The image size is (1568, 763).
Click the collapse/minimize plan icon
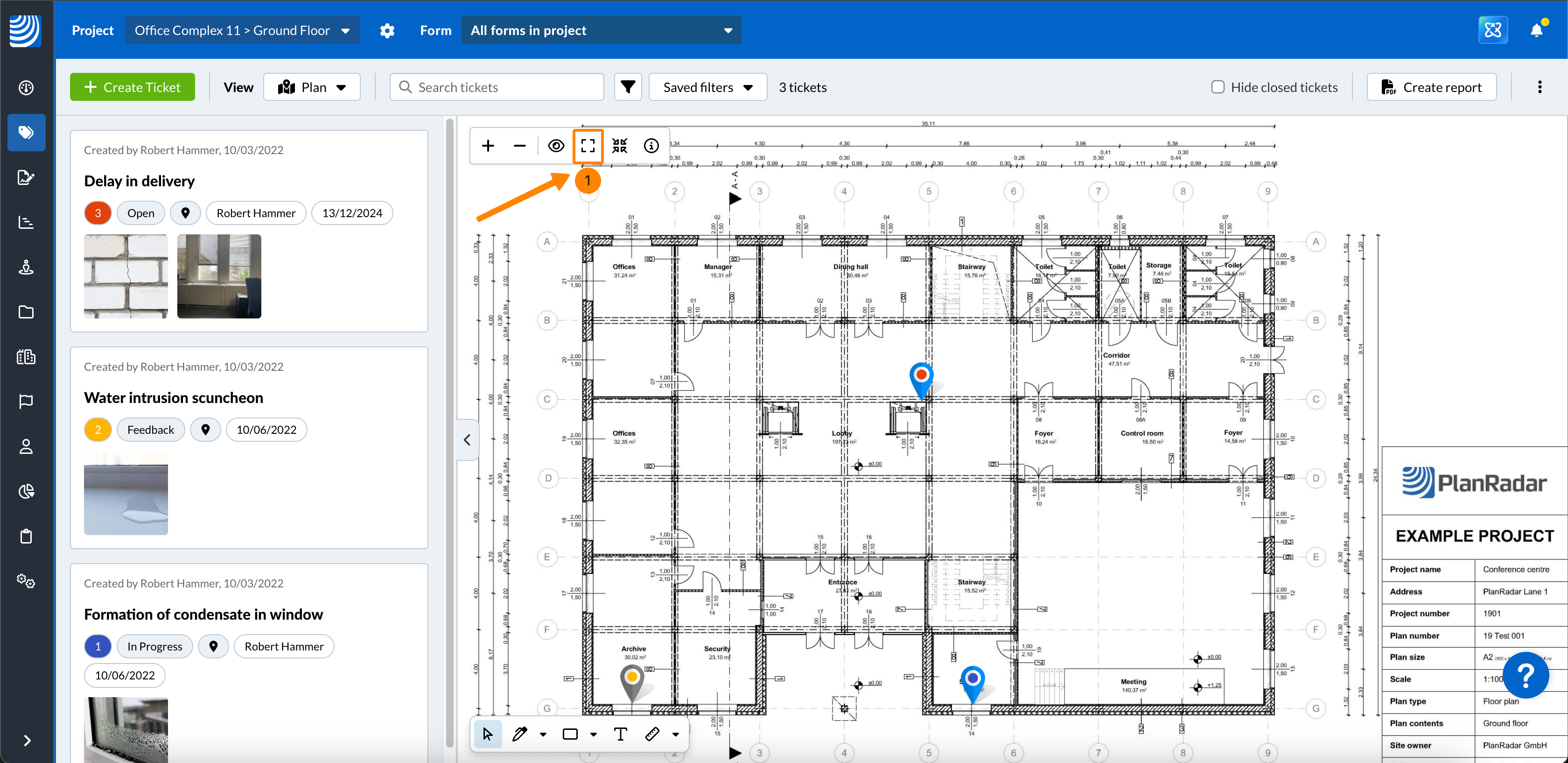click(x=619, y=146)
